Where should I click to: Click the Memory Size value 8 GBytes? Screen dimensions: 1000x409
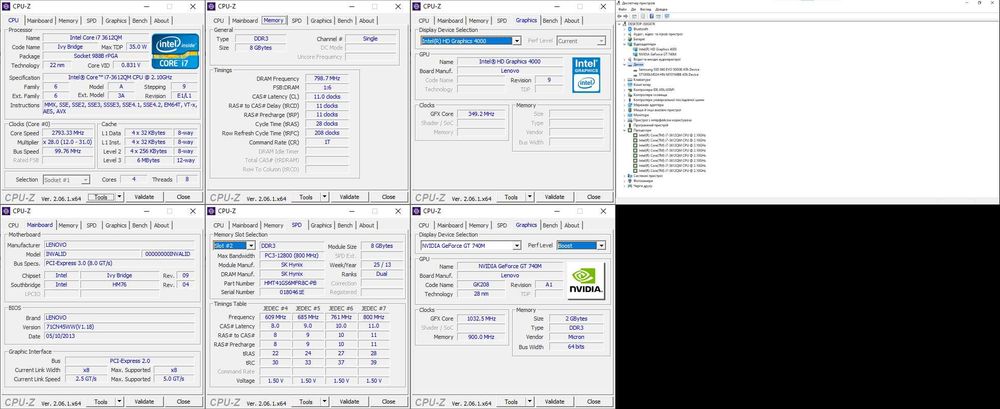261,48
